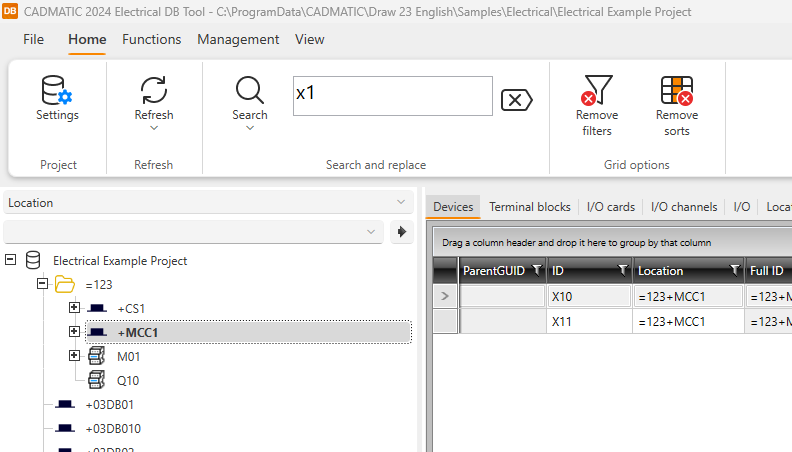792x452 pixels.
Task: Click the group-by drop area panel
Action: (x=612, y=242)
